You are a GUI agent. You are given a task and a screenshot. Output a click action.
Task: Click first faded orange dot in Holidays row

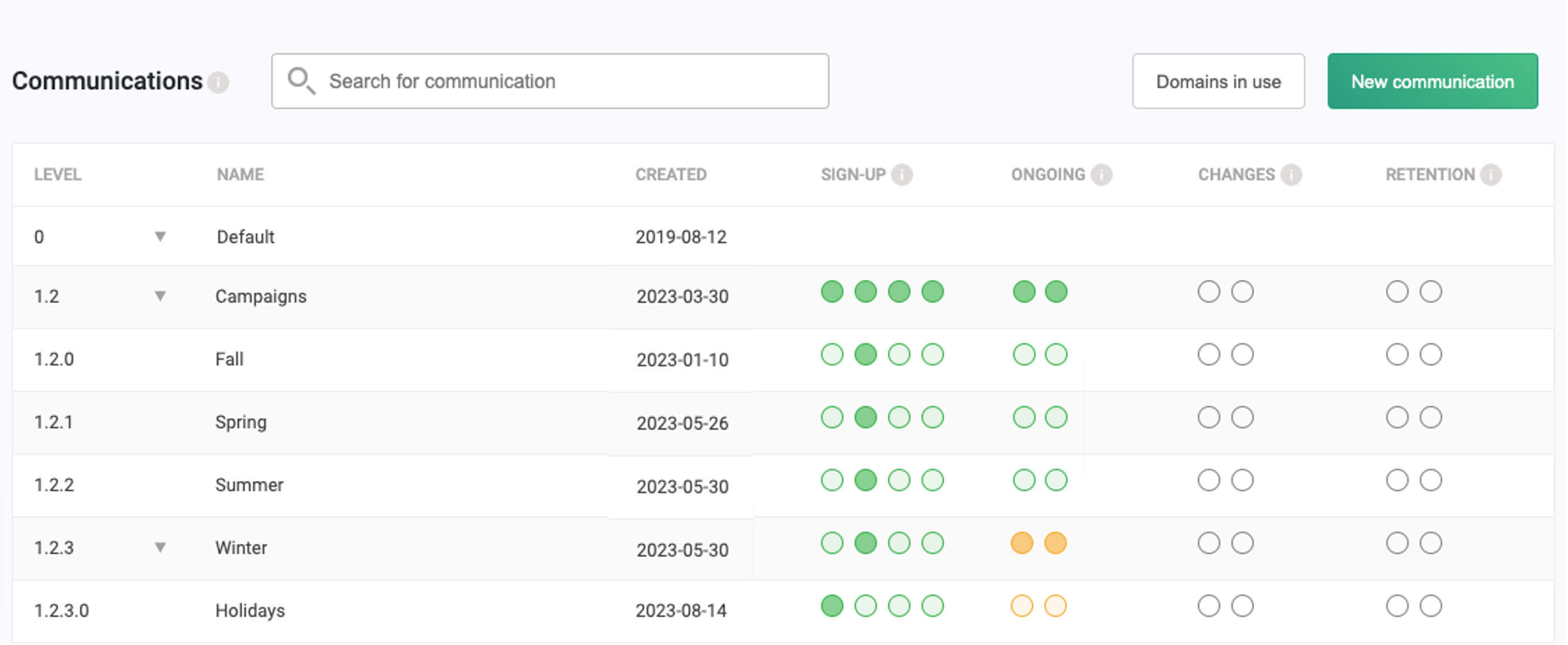pos(1022,606)
